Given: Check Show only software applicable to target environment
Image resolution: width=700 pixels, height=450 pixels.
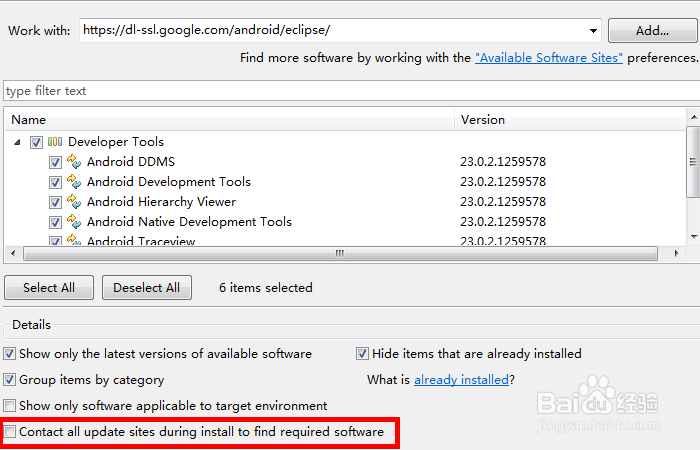Looking at the screenshot, I should click(10, 406).
